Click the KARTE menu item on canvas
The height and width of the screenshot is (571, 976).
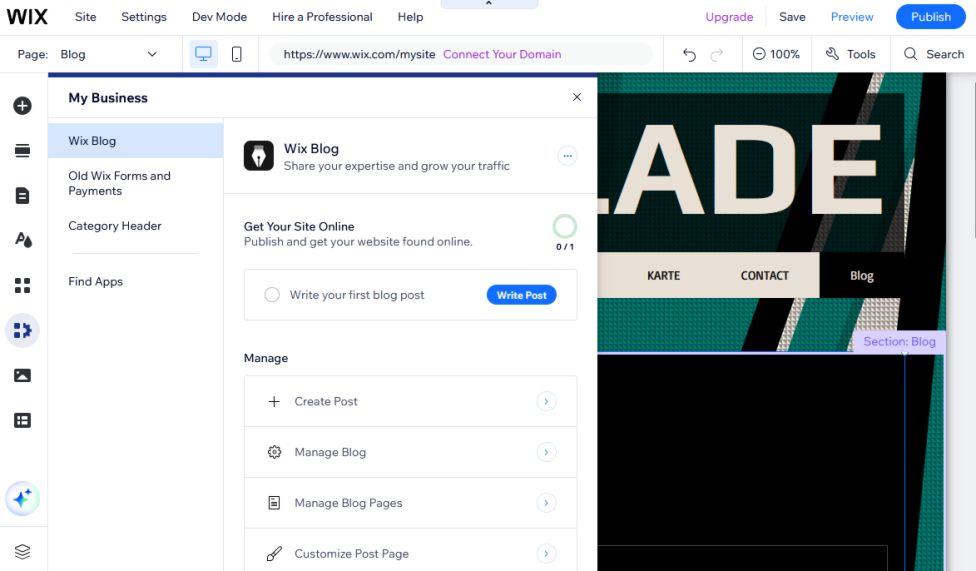[x=663, y=275]
